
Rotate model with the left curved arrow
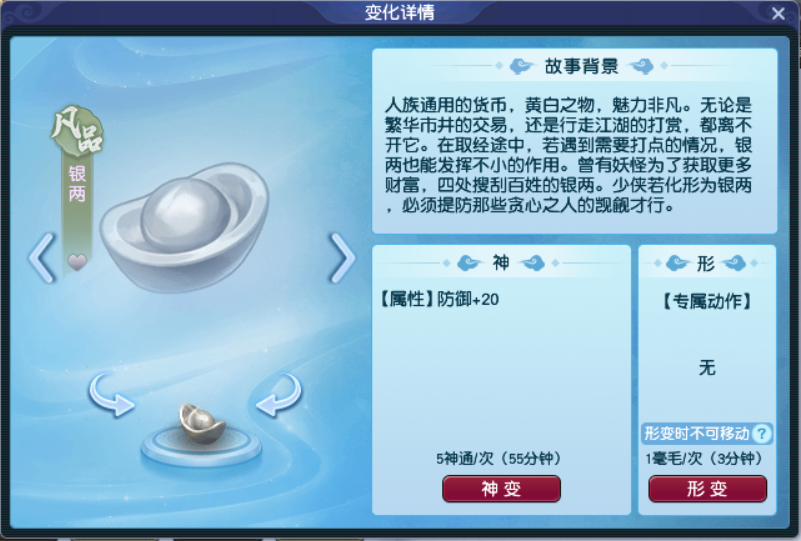tap(111, 395)
